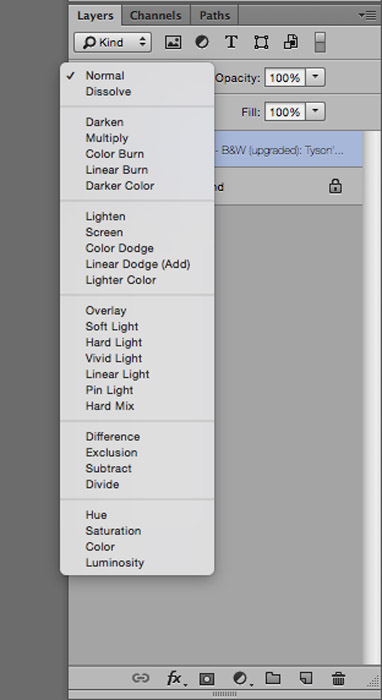The image size is (382, 700).
Task: Filter layers by pixel layer icon
Action: pyautogui.click(x=173, y=42)
